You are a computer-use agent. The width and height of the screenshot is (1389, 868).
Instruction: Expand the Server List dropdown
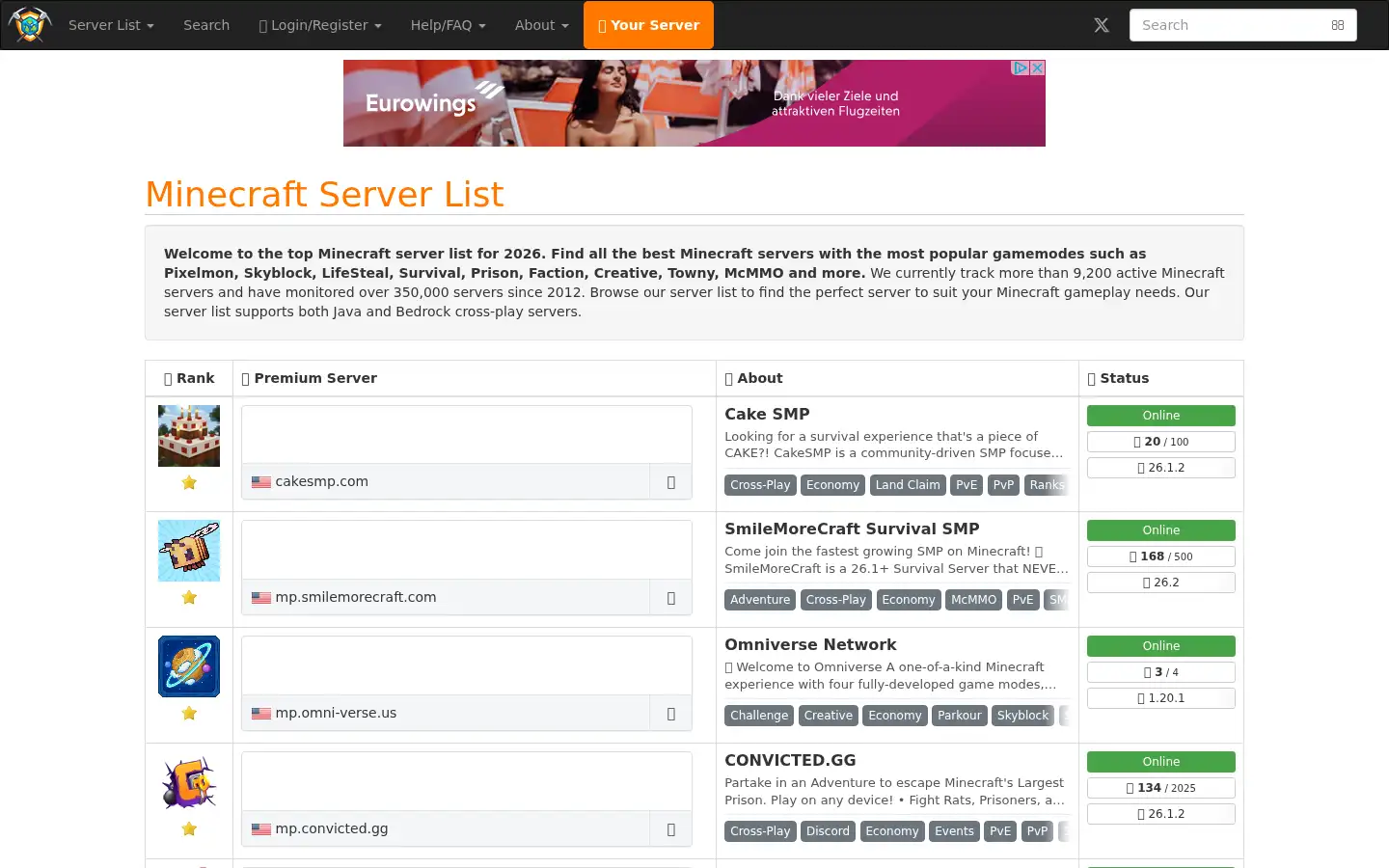111,25
